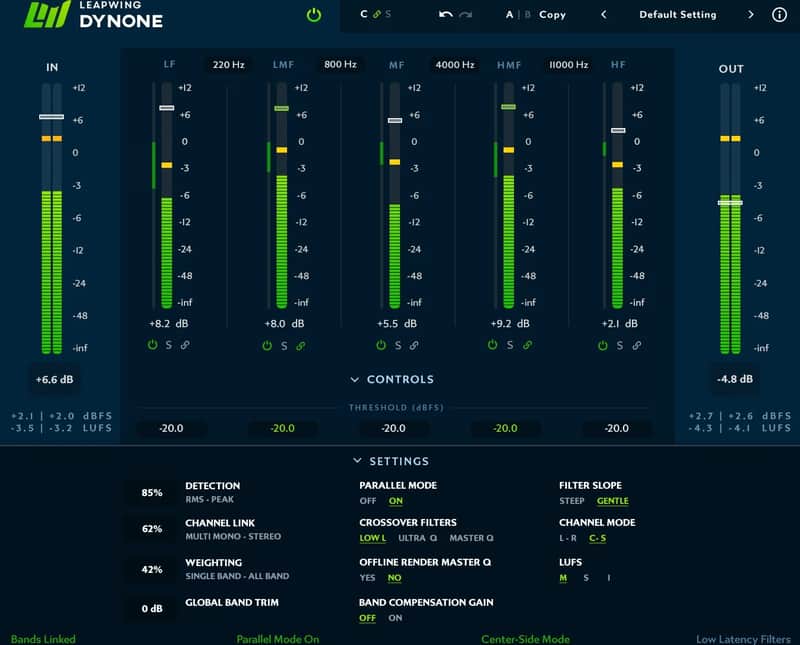Screen dimensions: 800x645
Task: Click the IN gain slider handle
Action: [52, 117]
